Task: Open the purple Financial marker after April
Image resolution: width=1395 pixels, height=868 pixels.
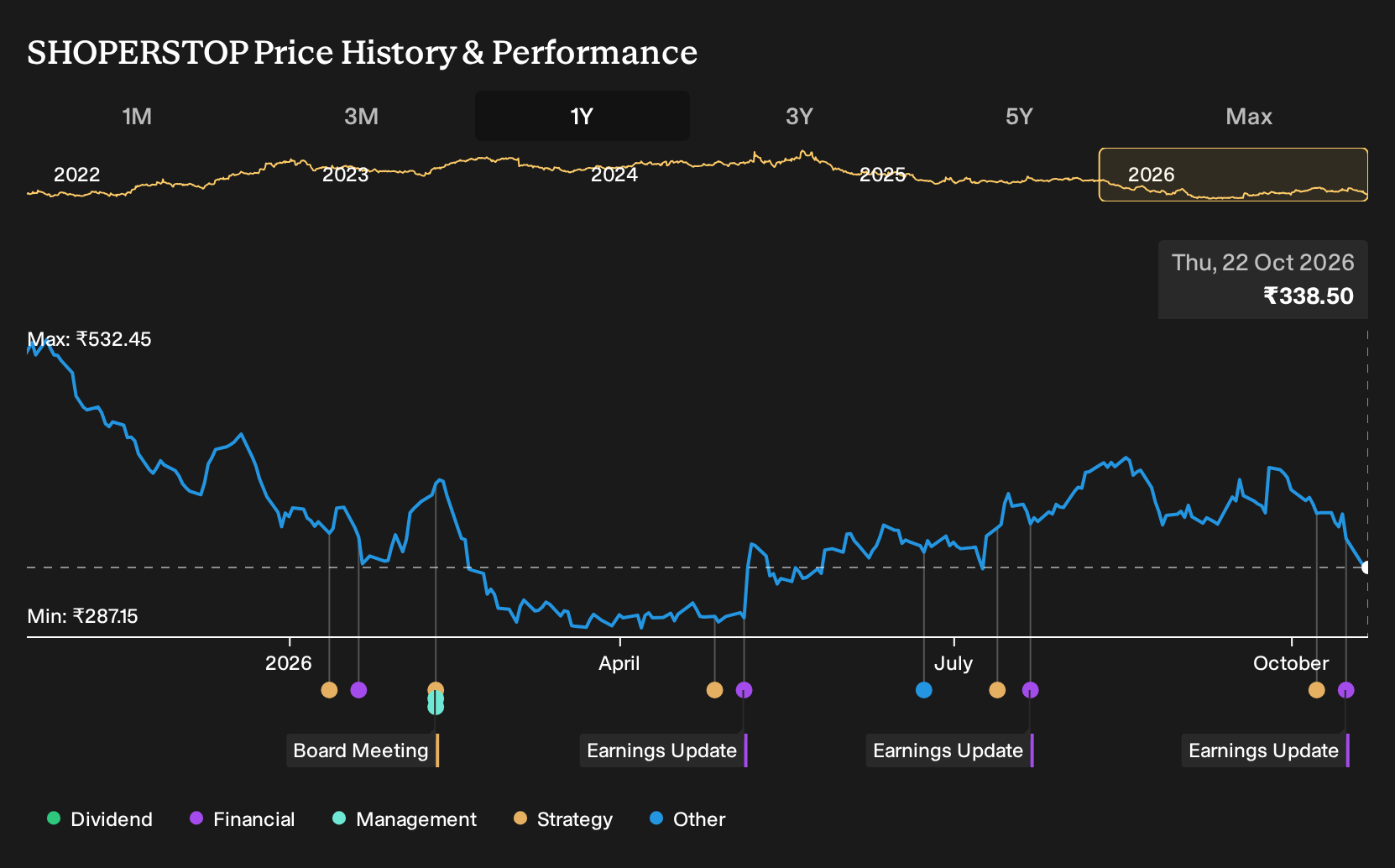Action: (744, 690)
